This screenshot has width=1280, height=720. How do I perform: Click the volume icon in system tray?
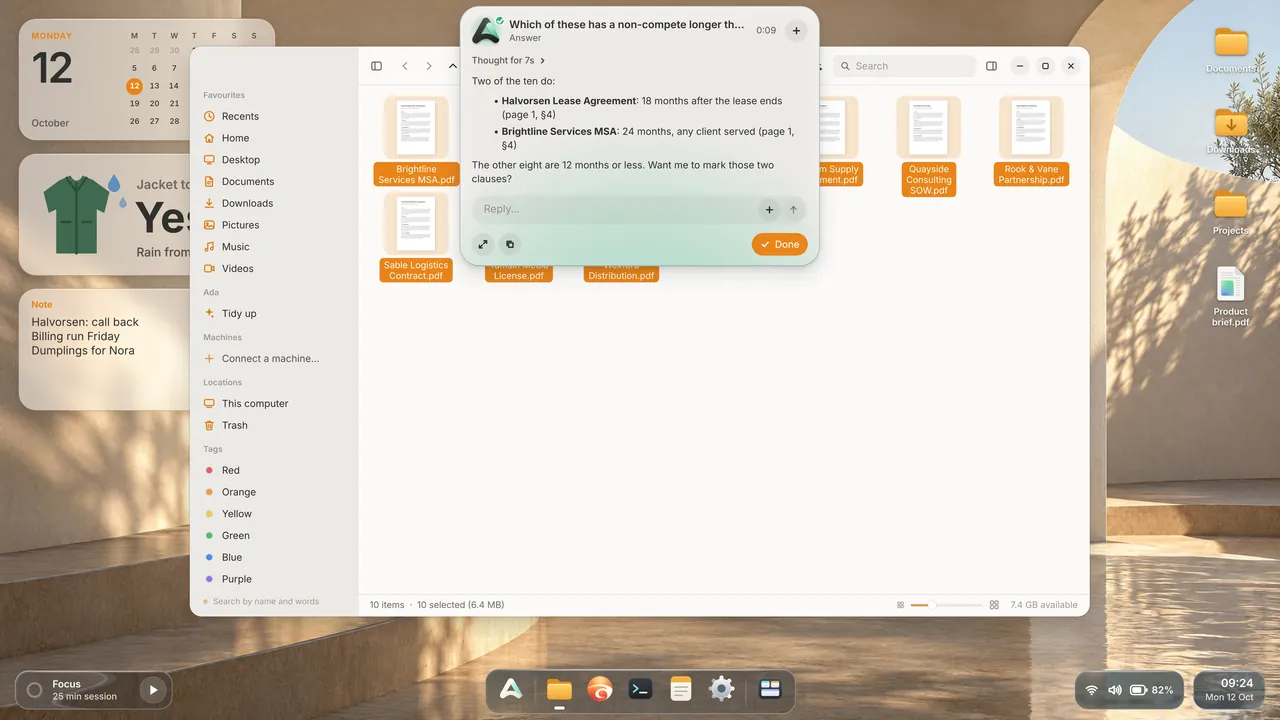[1115, 690]
